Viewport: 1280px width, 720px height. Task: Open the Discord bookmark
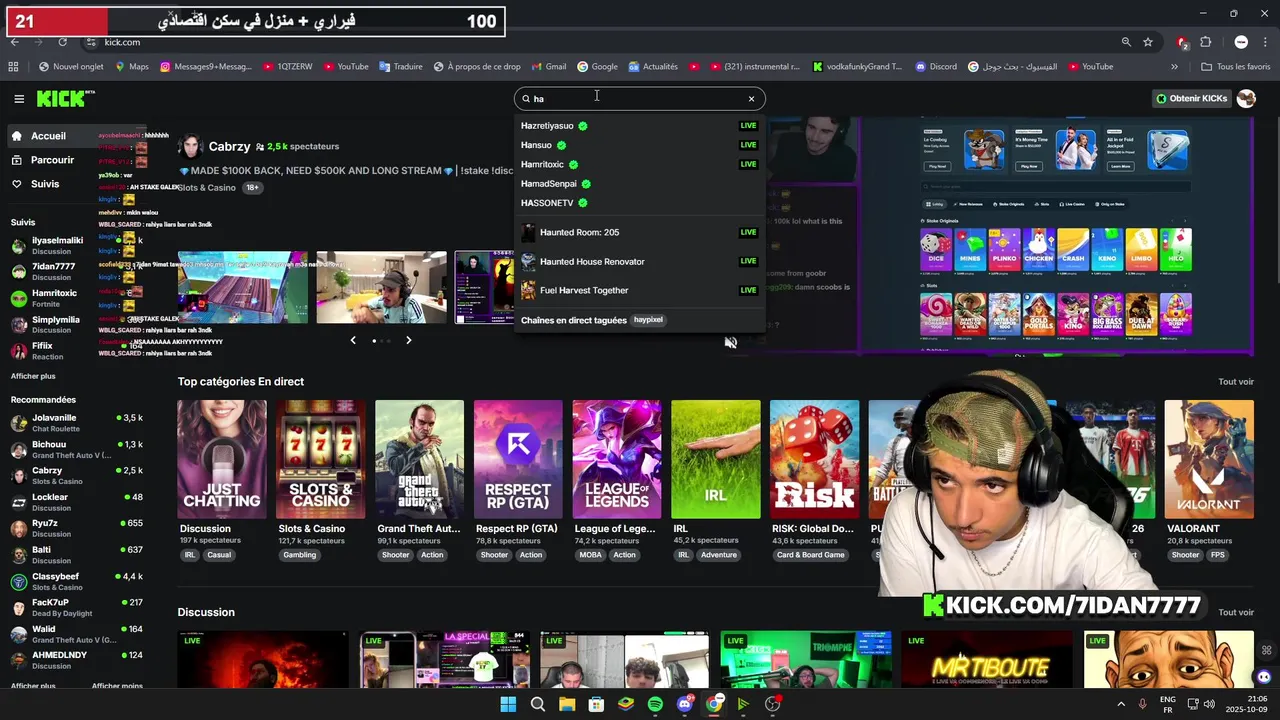click(x=936, y=67)
